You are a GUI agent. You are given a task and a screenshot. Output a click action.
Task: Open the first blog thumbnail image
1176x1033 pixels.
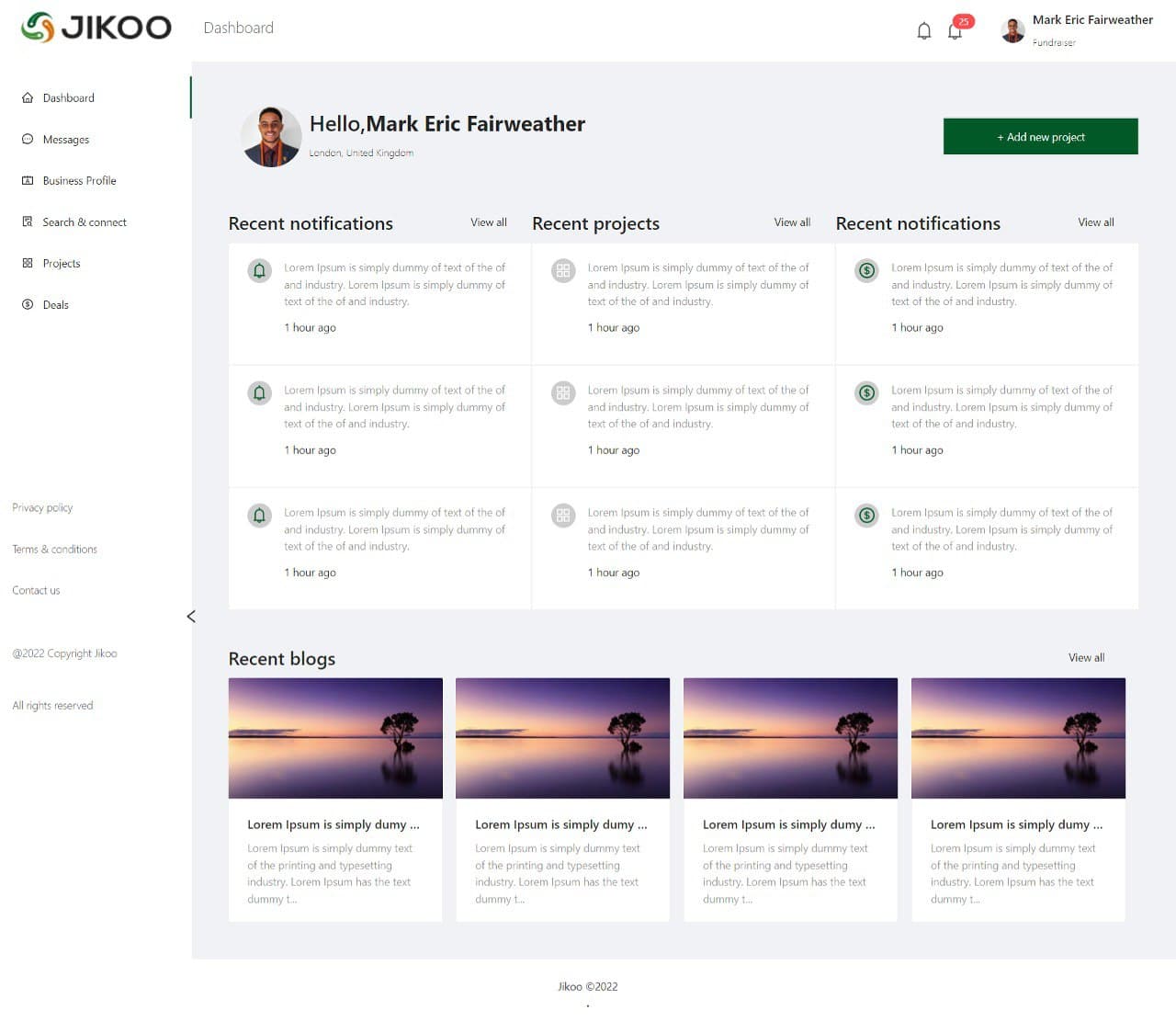pos(335,738)
